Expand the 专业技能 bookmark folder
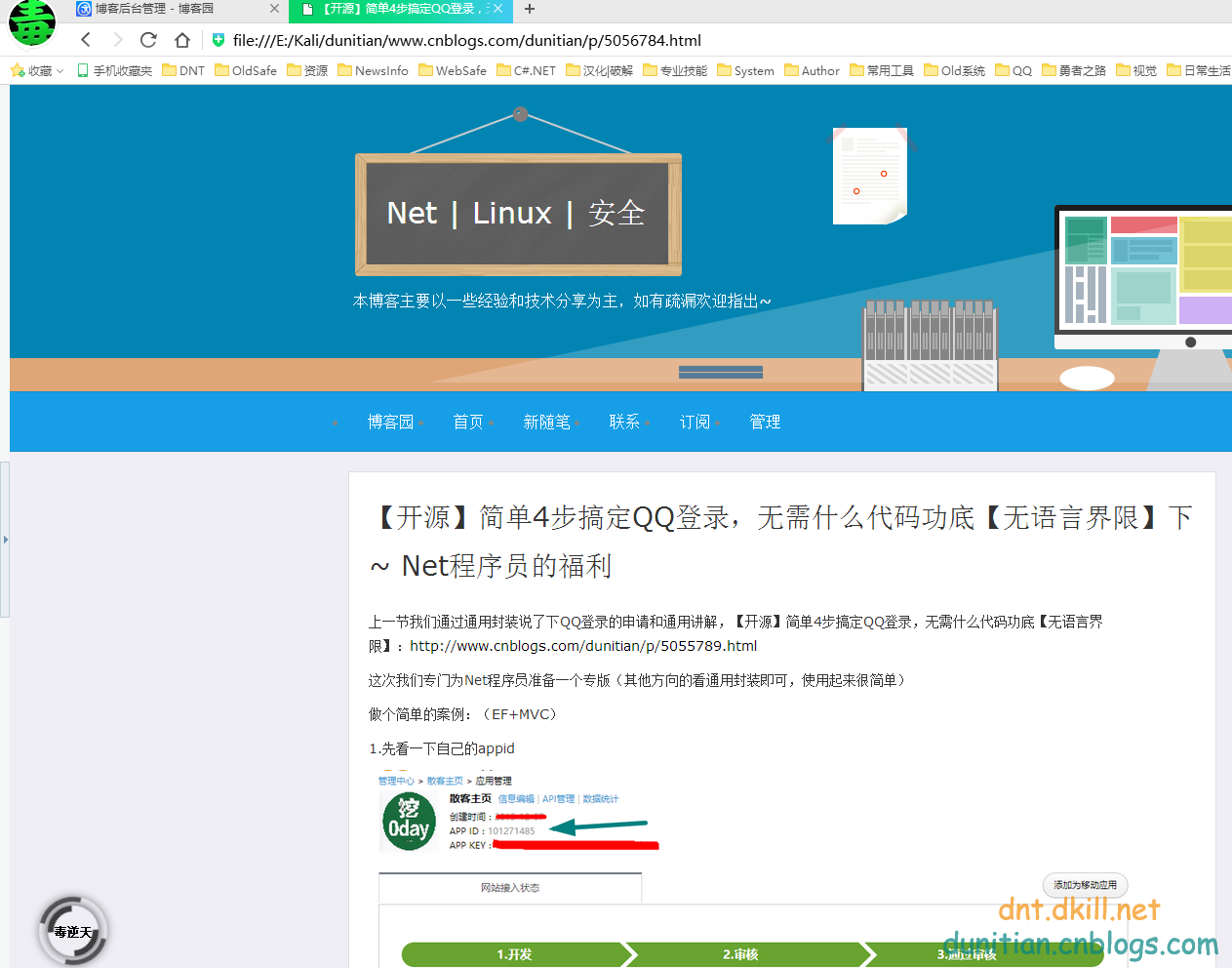 pos(675,70)
